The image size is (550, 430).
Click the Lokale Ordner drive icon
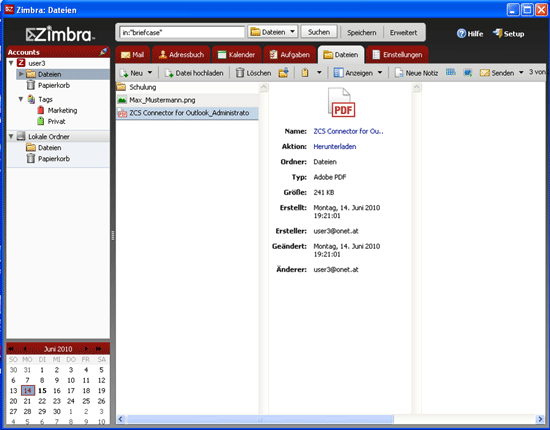pyautogui.click(x=21, y=136)
